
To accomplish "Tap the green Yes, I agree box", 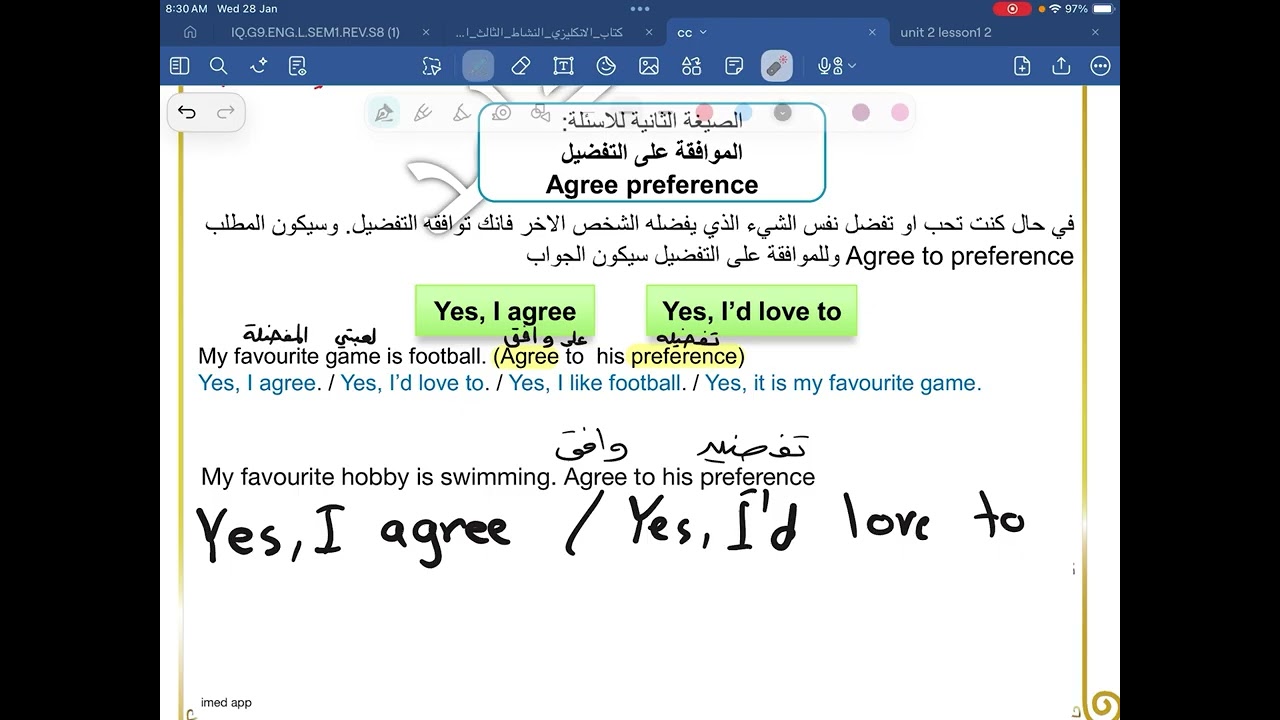I will click(x=505, y=311).
